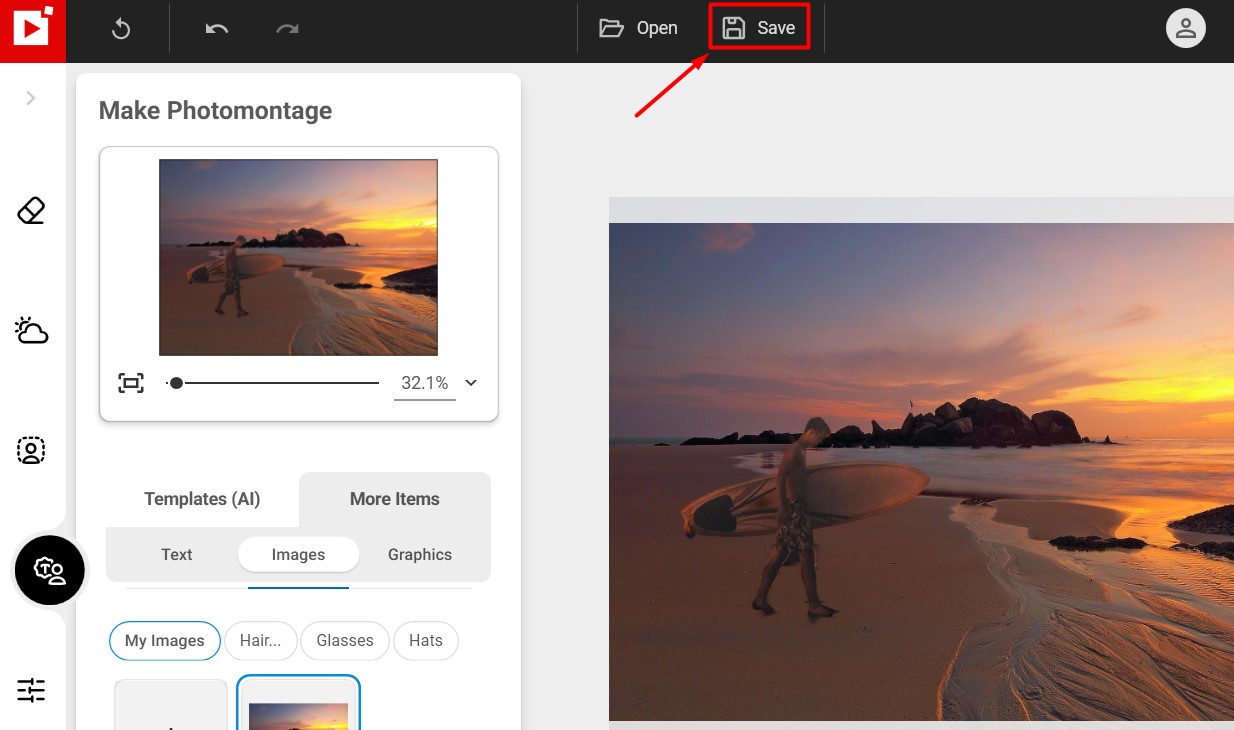Image resolution: width=1234 pixels, height=730 pixels.
Task: Choose the My Images category chip
Action: click(165, 641)
